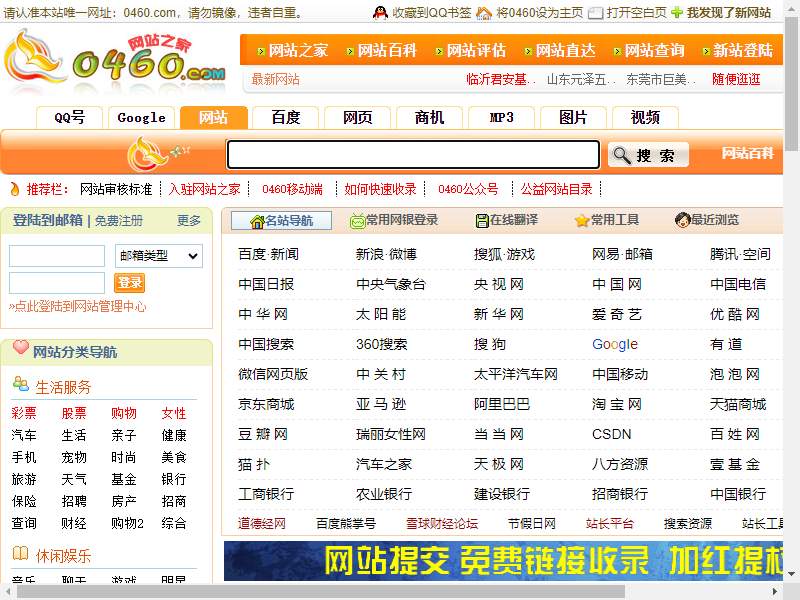
Task: Open the 公益网站目录 link
Action: click(x=556, y=189)
